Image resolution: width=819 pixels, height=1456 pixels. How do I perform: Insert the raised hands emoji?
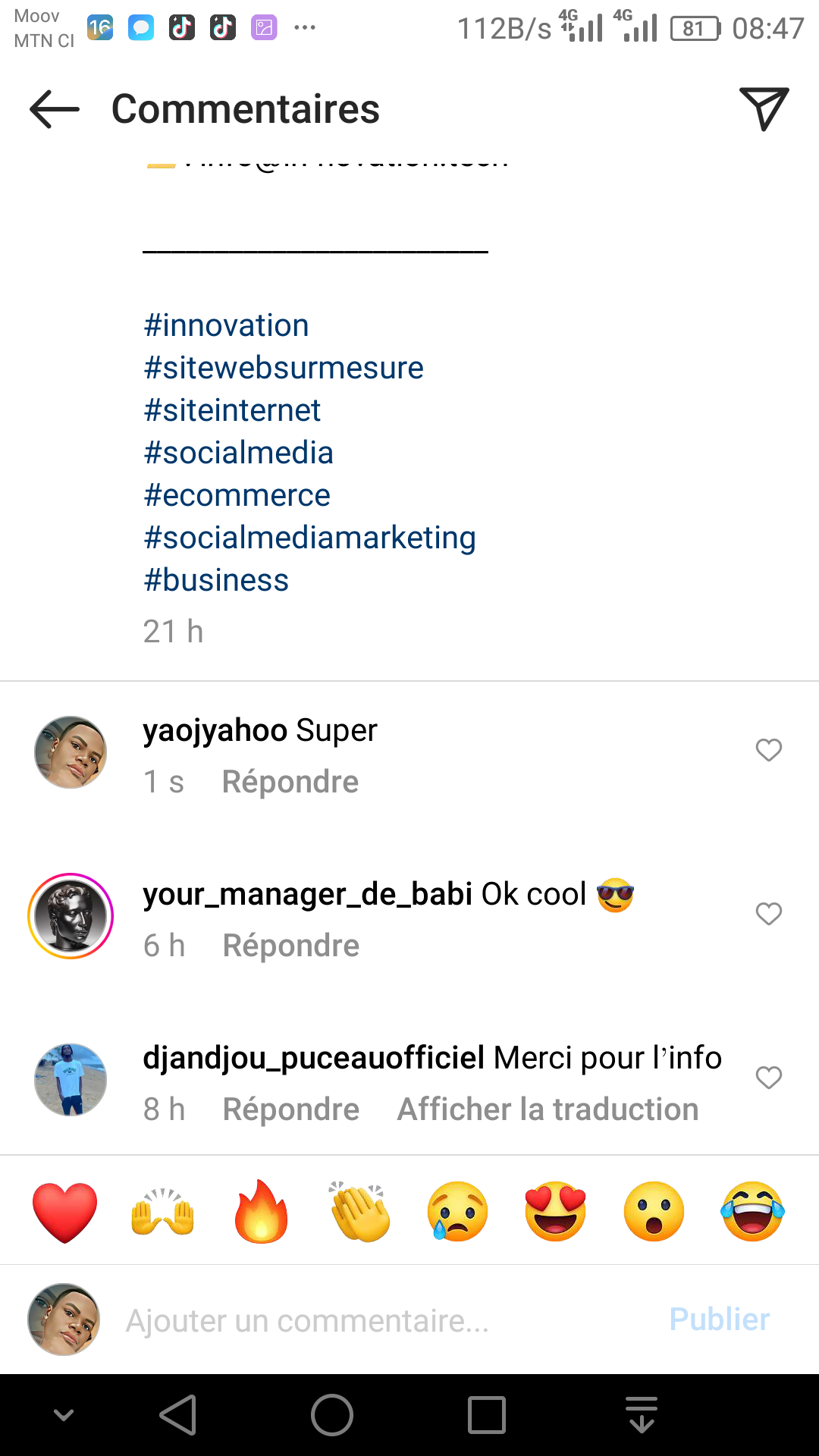[x=163, y=1211]
